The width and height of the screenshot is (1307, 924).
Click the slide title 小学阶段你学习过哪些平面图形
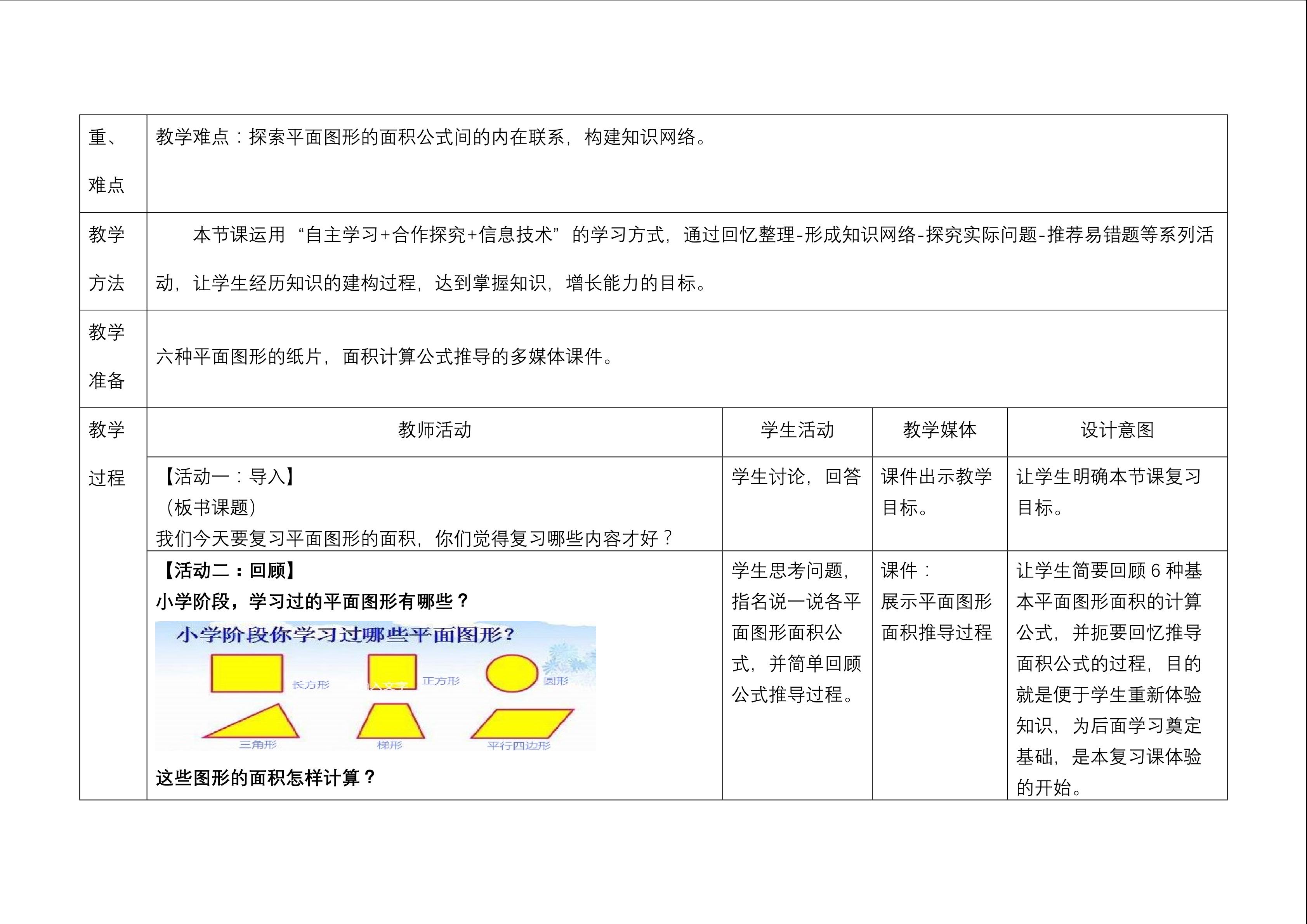[344, 635]
